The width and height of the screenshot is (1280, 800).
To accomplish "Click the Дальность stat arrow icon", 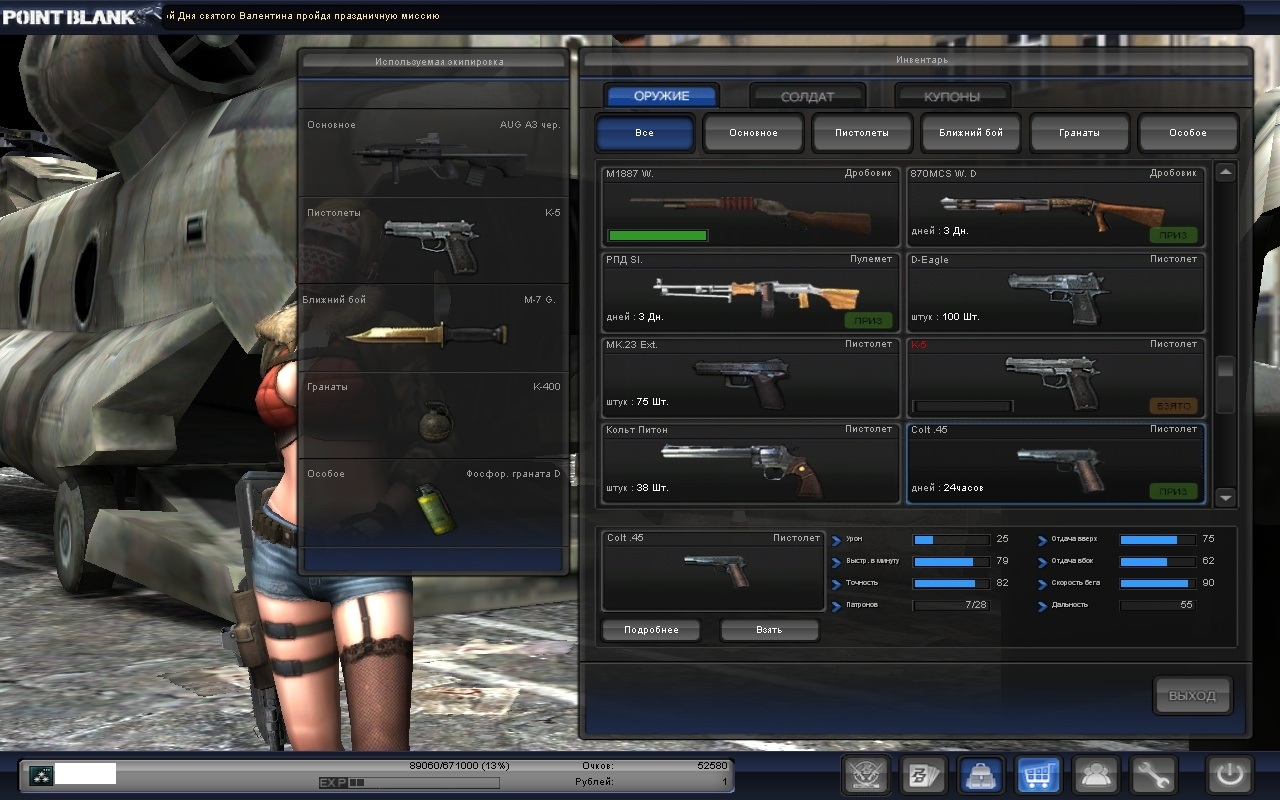I will (1043, 606).
